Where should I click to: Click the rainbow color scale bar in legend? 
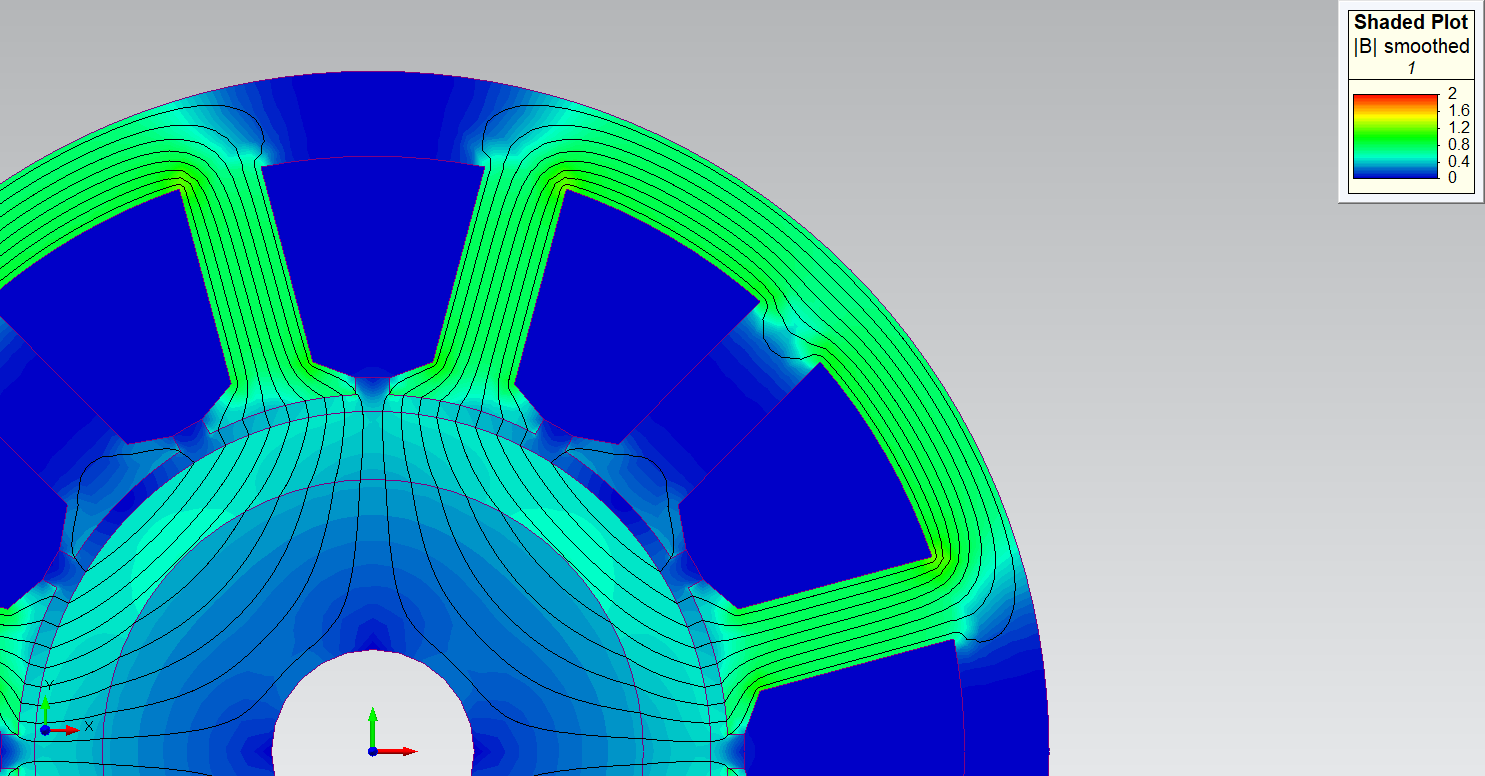1395,136
